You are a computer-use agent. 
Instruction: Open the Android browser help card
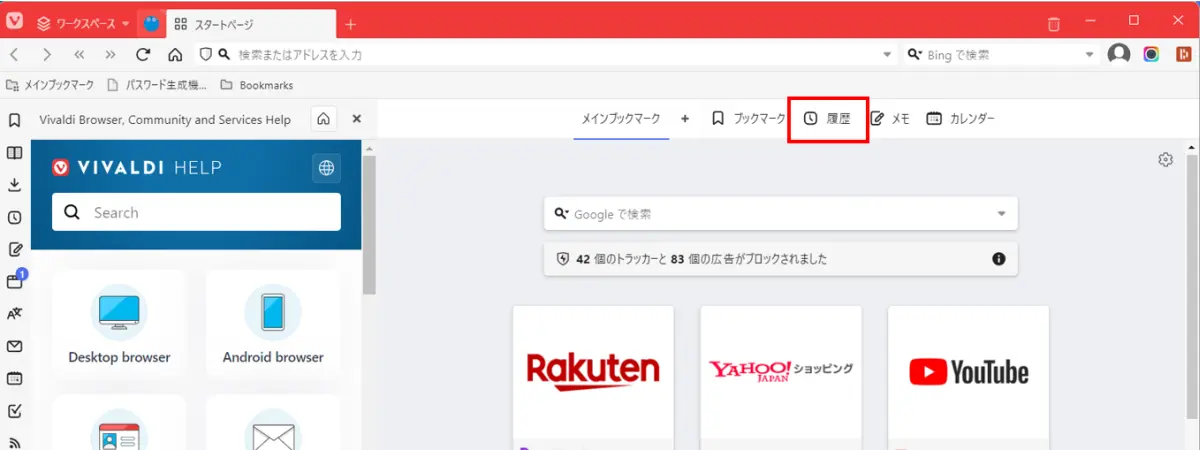(x=273, y=323)
